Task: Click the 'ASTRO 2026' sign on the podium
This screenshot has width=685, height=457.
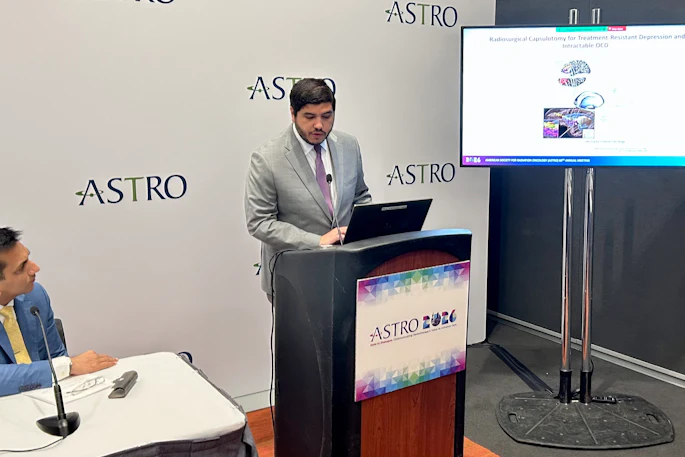Action: (412, 330)
